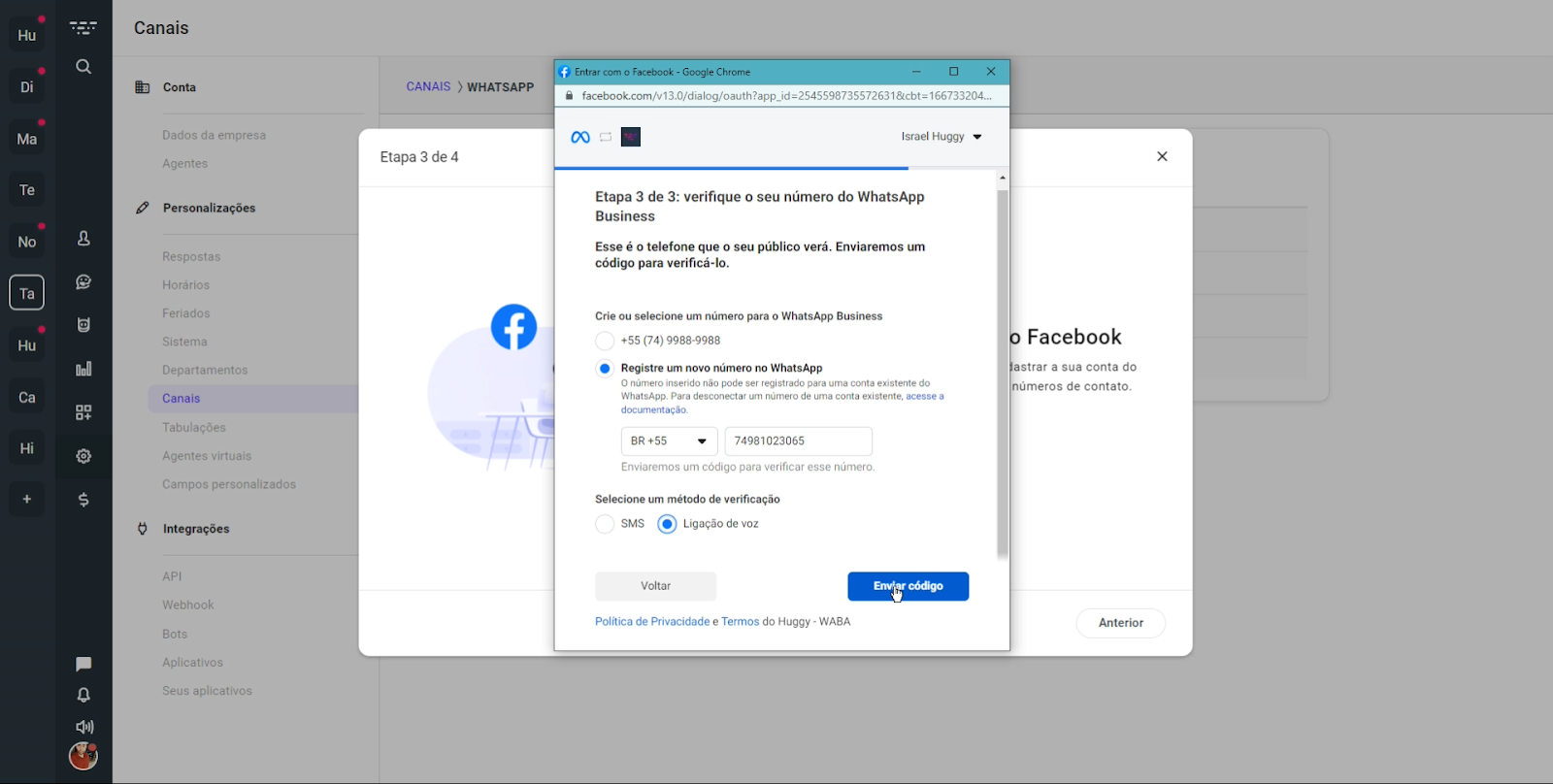This screenshot has height=784, width=1553.
Task: Open the apps grid icon in sidebar
Action: click(x=83, y=412)
